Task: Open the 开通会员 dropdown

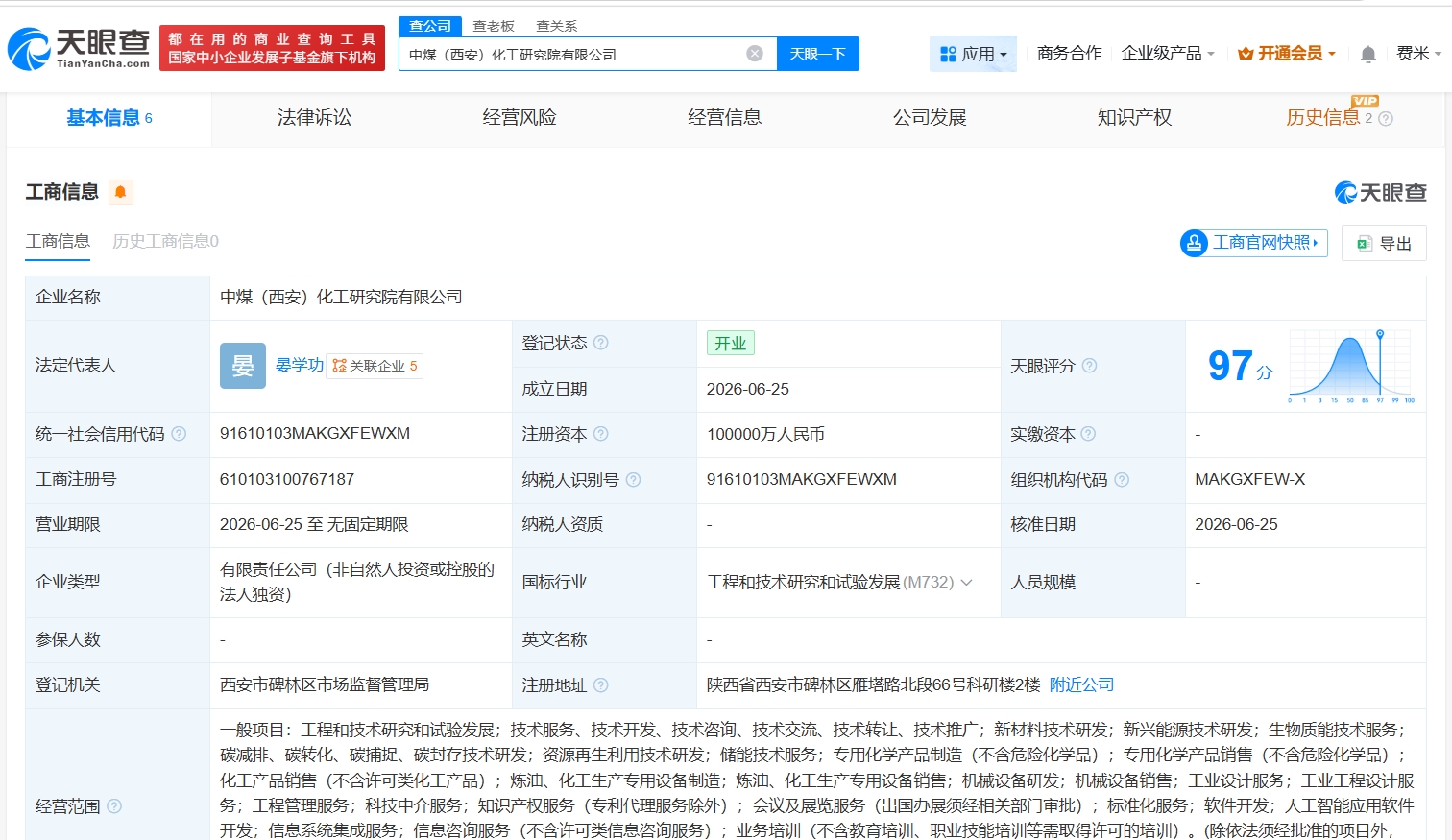Action: click(x=1287, y=54)
